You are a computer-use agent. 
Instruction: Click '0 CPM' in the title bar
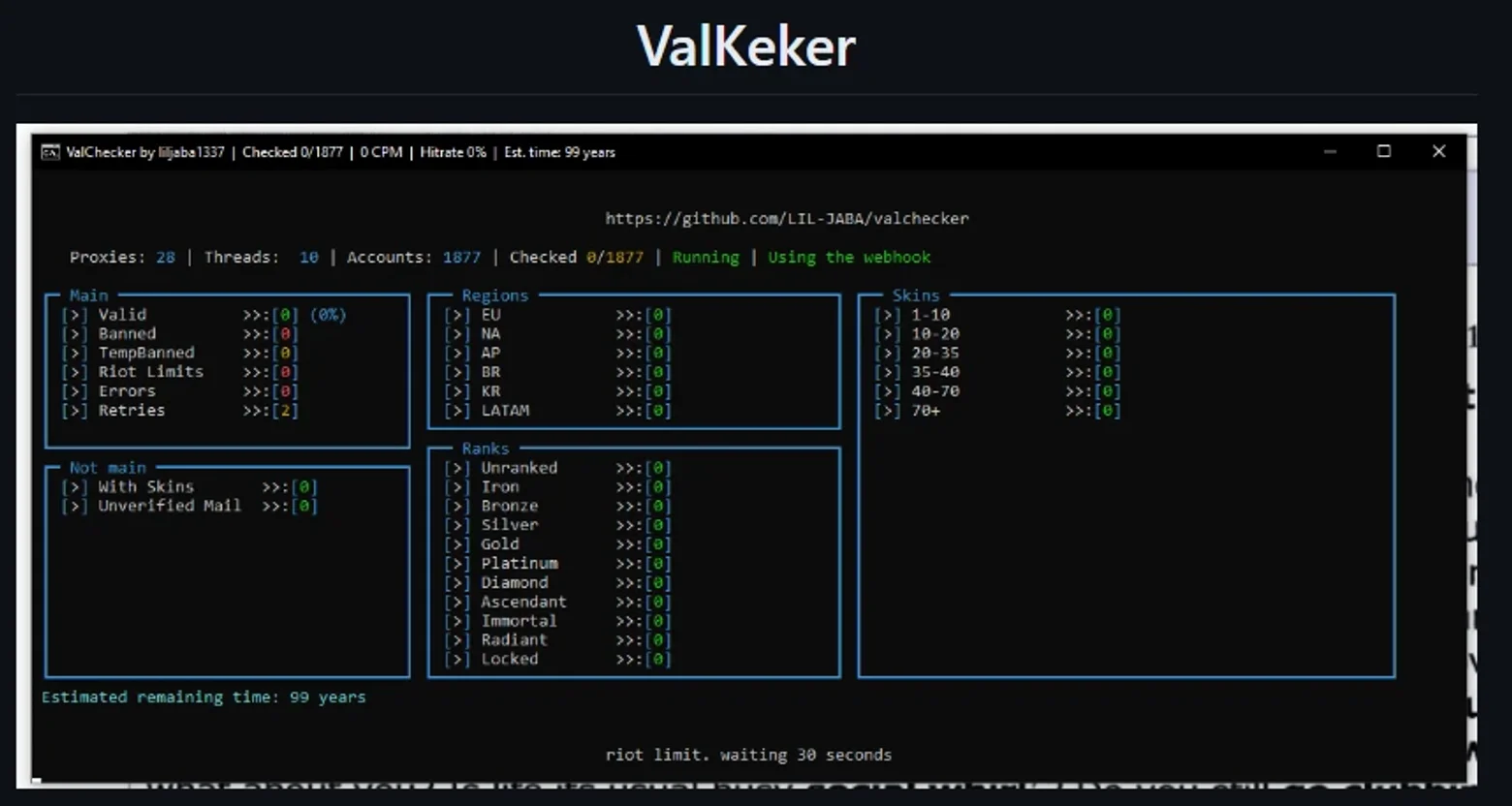click(381, 152)
